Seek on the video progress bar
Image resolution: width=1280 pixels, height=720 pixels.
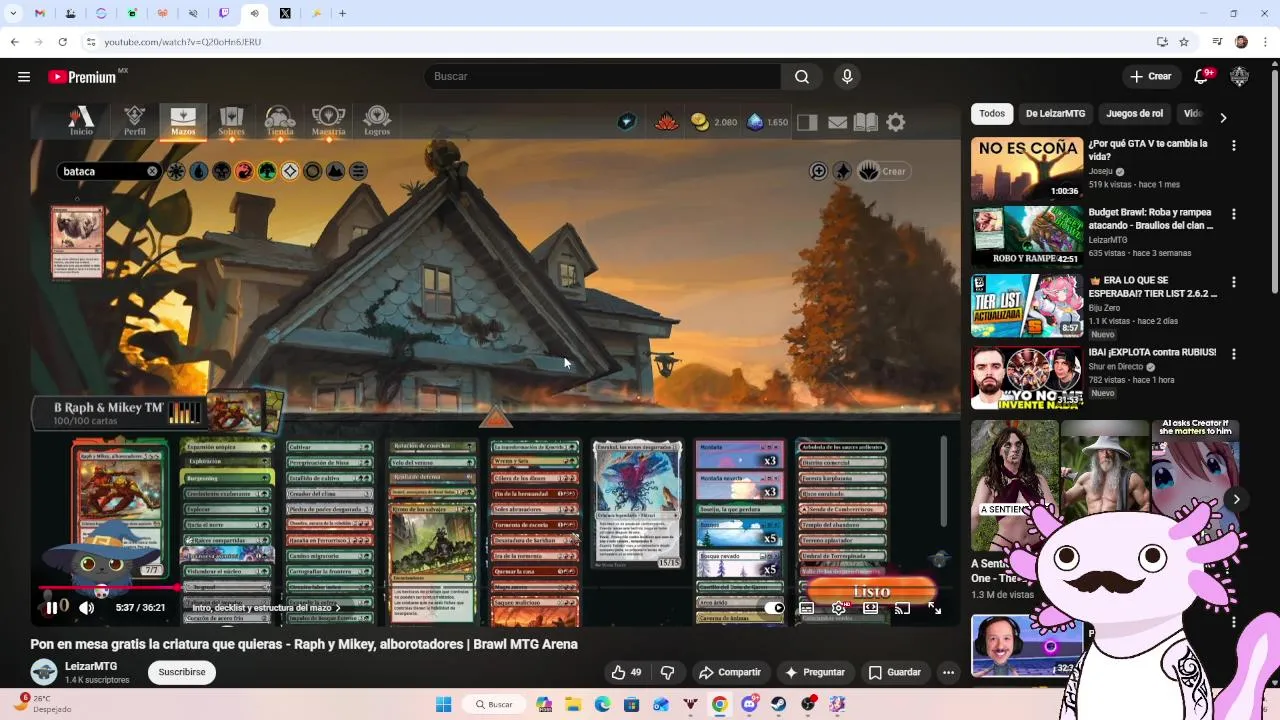[x=495, y=588]
